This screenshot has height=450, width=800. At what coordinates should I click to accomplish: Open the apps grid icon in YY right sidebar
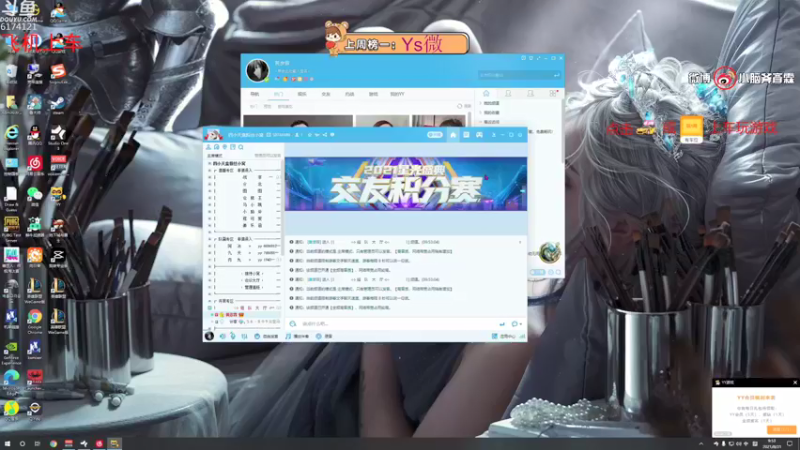click(553, 93)
